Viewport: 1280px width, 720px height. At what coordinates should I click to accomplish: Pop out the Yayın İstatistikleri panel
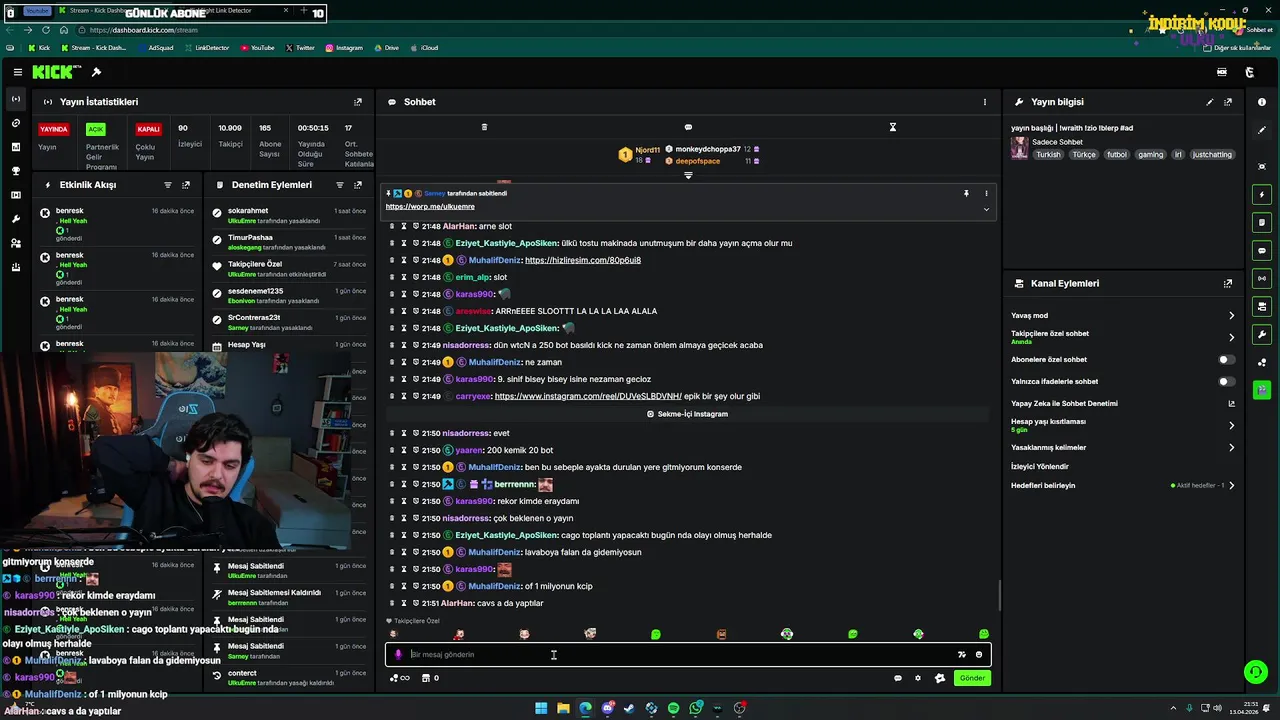(x=358, y=102)
